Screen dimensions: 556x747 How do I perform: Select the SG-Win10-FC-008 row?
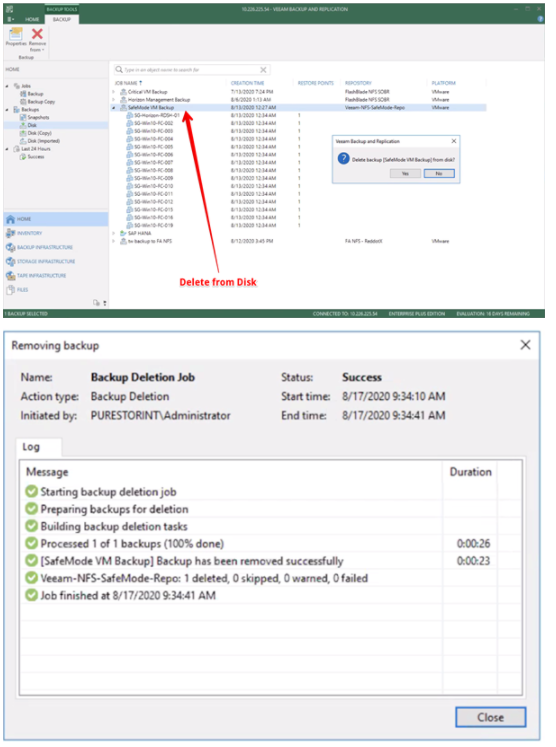click(x=299, y=170)
